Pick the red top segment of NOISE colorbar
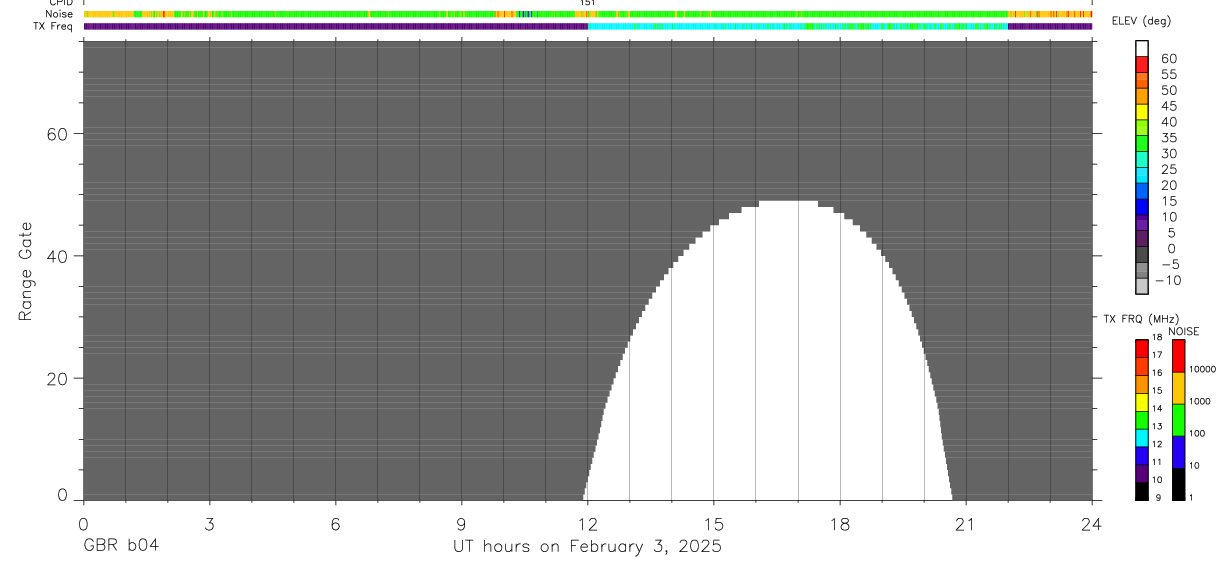This screenshot has width=1228, height=567. tap(1179, 356)
